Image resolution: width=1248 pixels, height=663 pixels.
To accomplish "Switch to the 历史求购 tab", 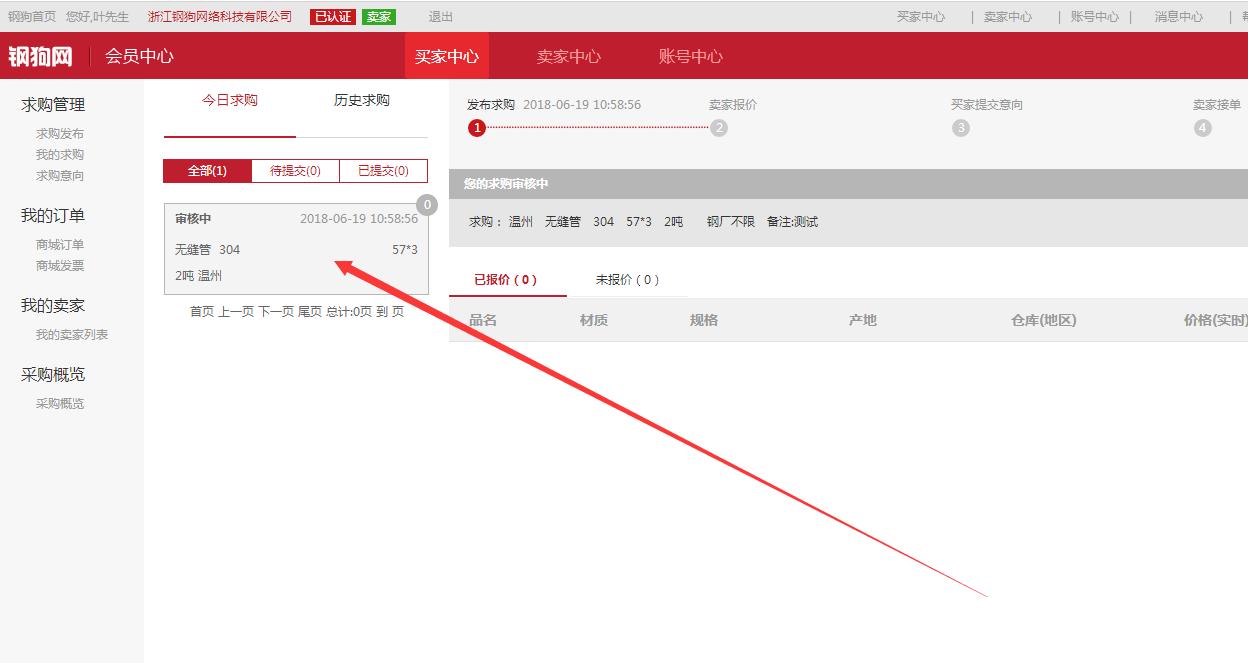I will 360,100.
